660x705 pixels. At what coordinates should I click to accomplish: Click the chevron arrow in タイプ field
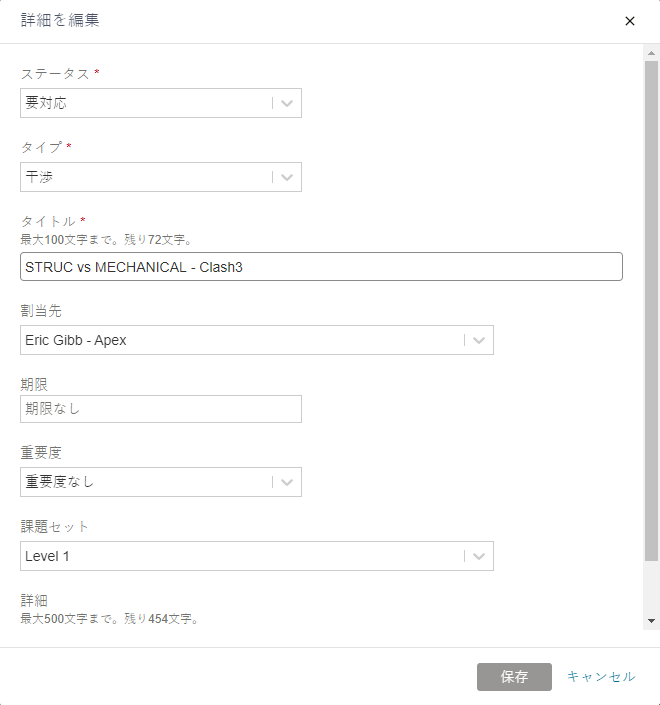point(287,177)
